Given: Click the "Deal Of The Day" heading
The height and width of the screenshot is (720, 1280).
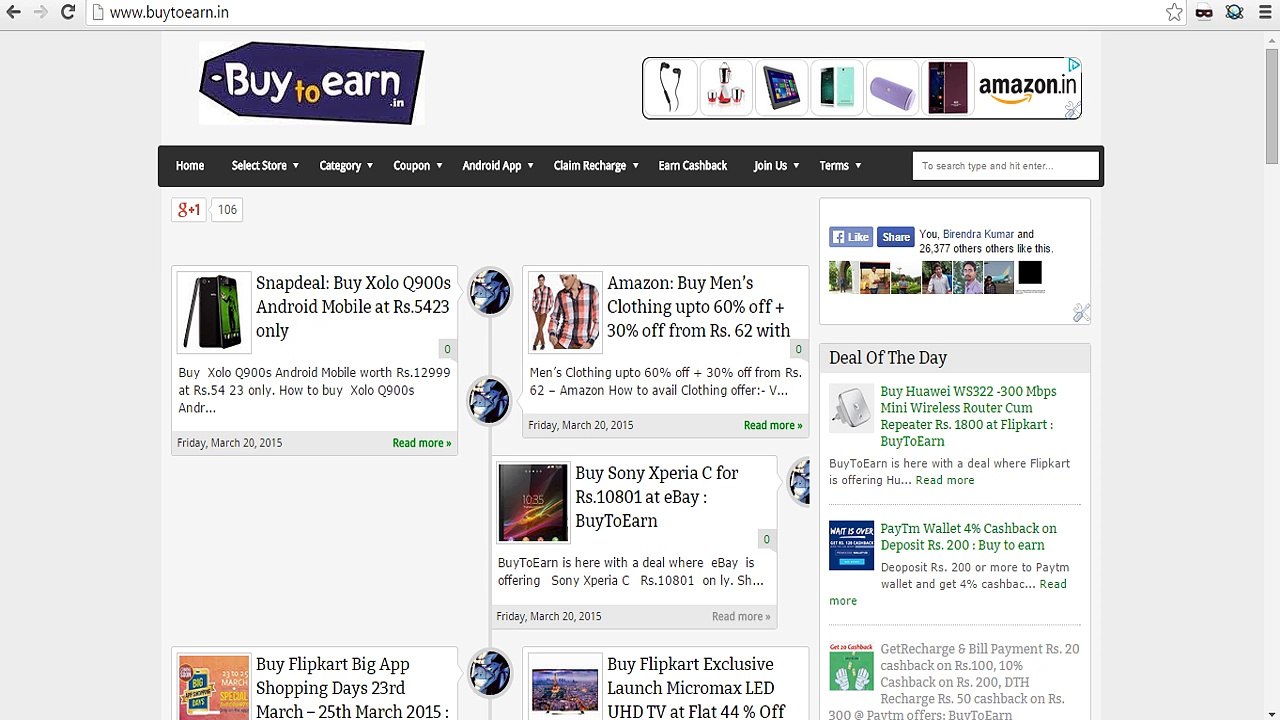Looking at the screenshot, I should pyautogui.click(x=888, y=358).
